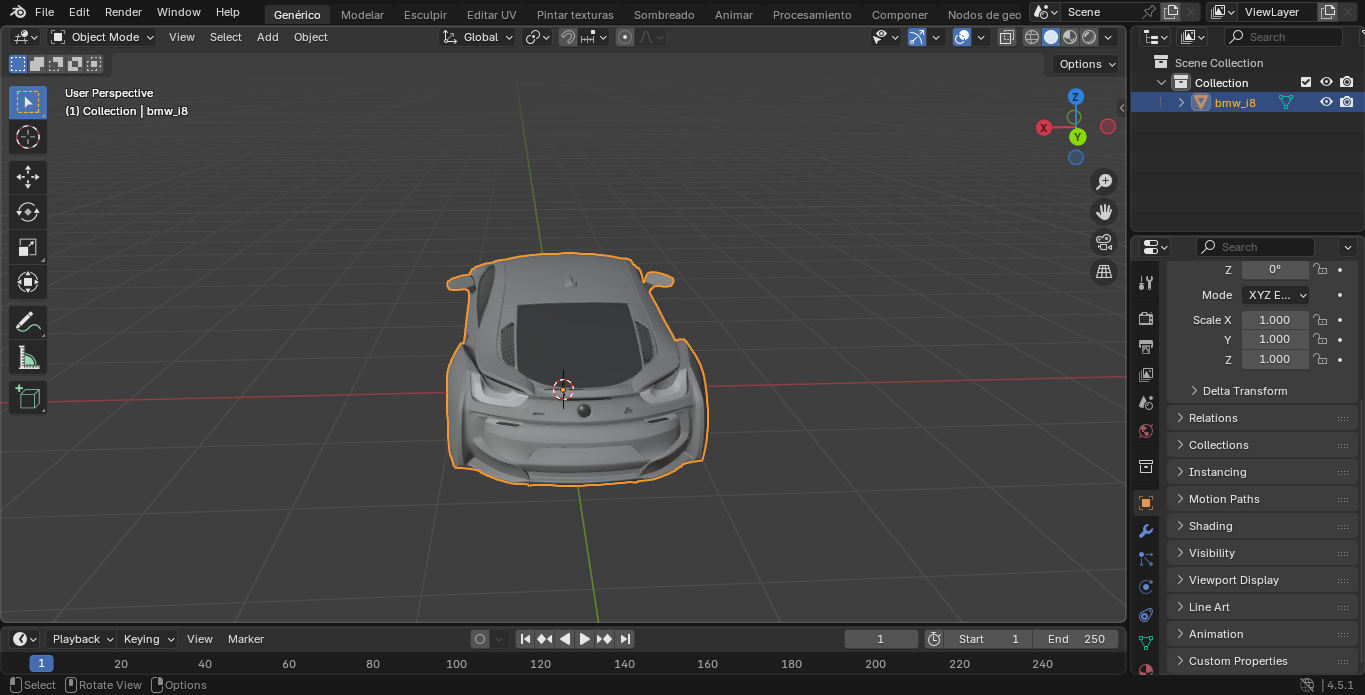This screenshot has width=1365, height=695.
Task: Disable bmw_i8 render camera icon
Action: [x=1347, y=102]
